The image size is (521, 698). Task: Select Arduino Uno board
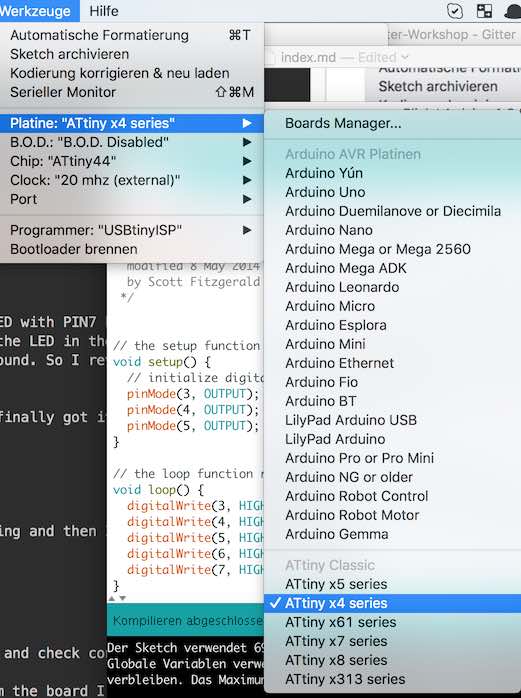pyautogui.click(x=392, y=192)
